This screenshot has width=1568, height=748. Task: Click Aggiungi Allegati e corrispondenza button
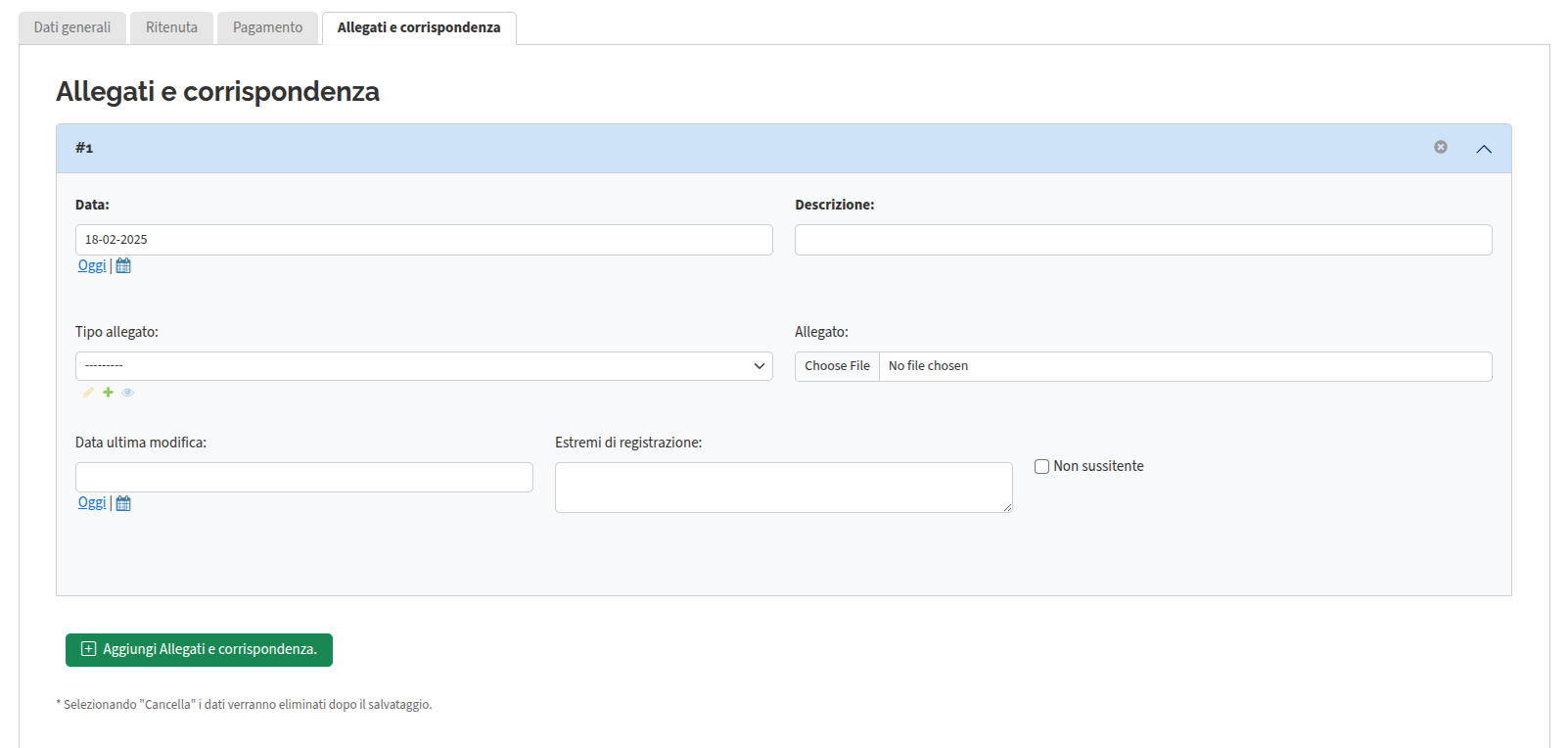[199, 650]
